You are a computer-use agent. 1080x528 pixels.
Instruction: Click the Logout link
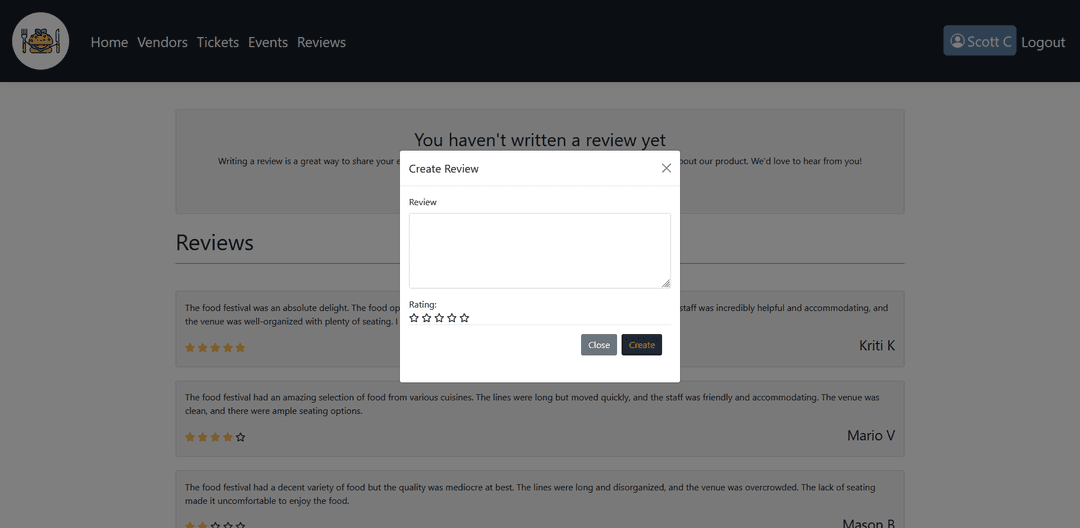coord(1043,42)
